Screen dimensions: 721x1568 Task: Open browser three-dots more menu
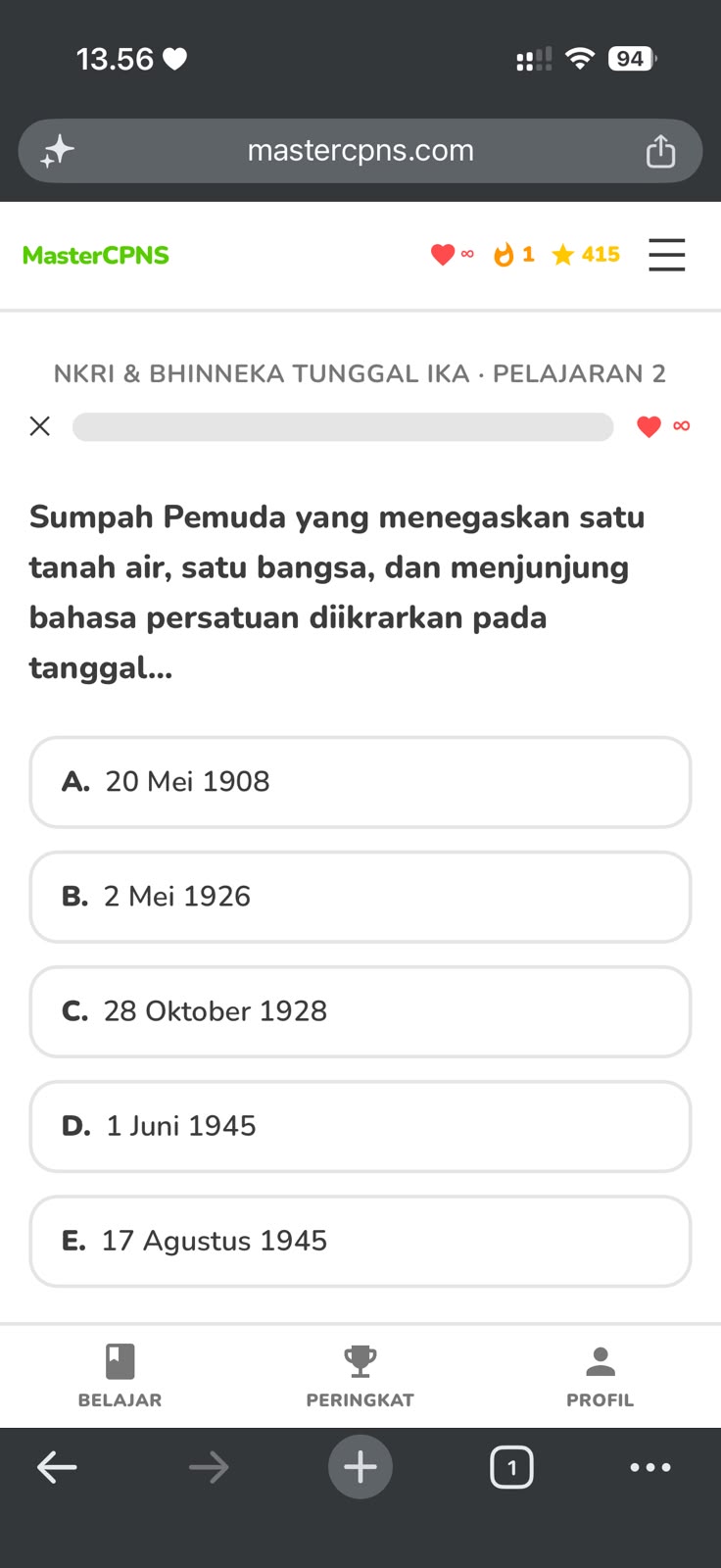pos(650,1467)
